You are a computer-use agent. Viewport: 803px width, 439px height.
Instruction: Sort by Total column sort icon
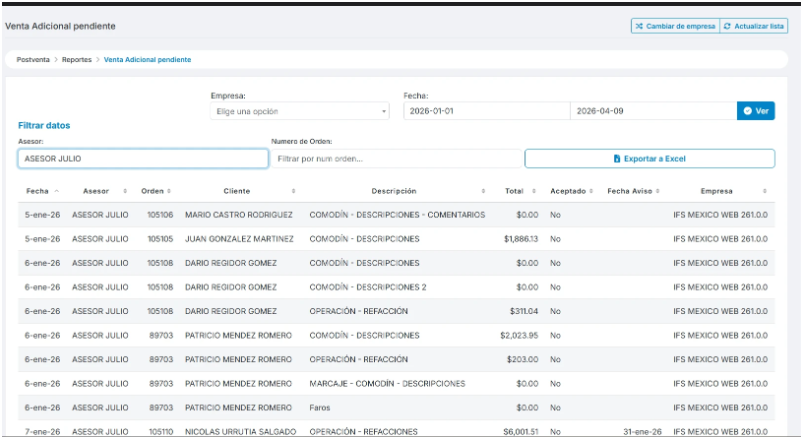click(x=534, y=191)
